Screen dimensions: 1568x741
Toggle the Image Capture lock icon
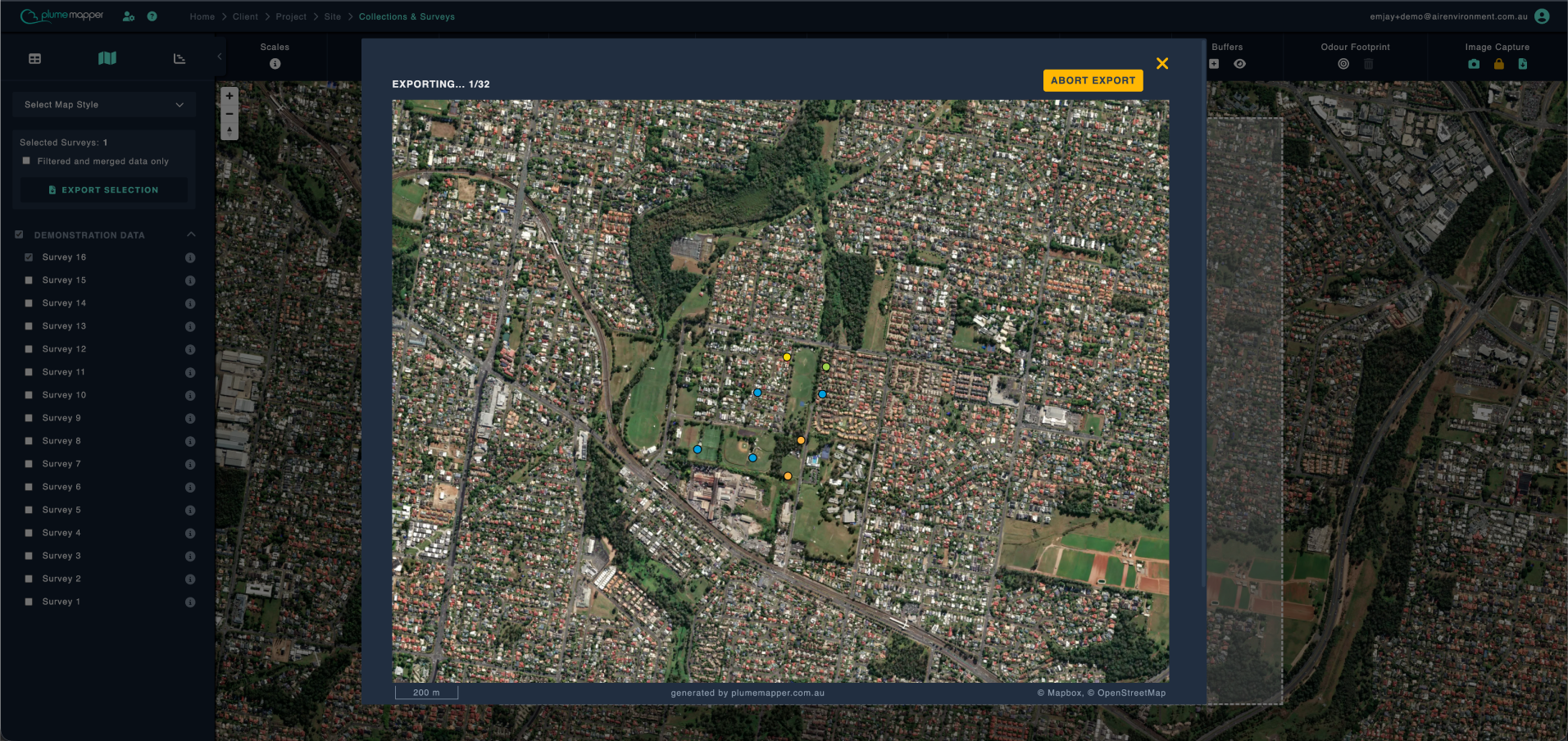[1498, 64]
